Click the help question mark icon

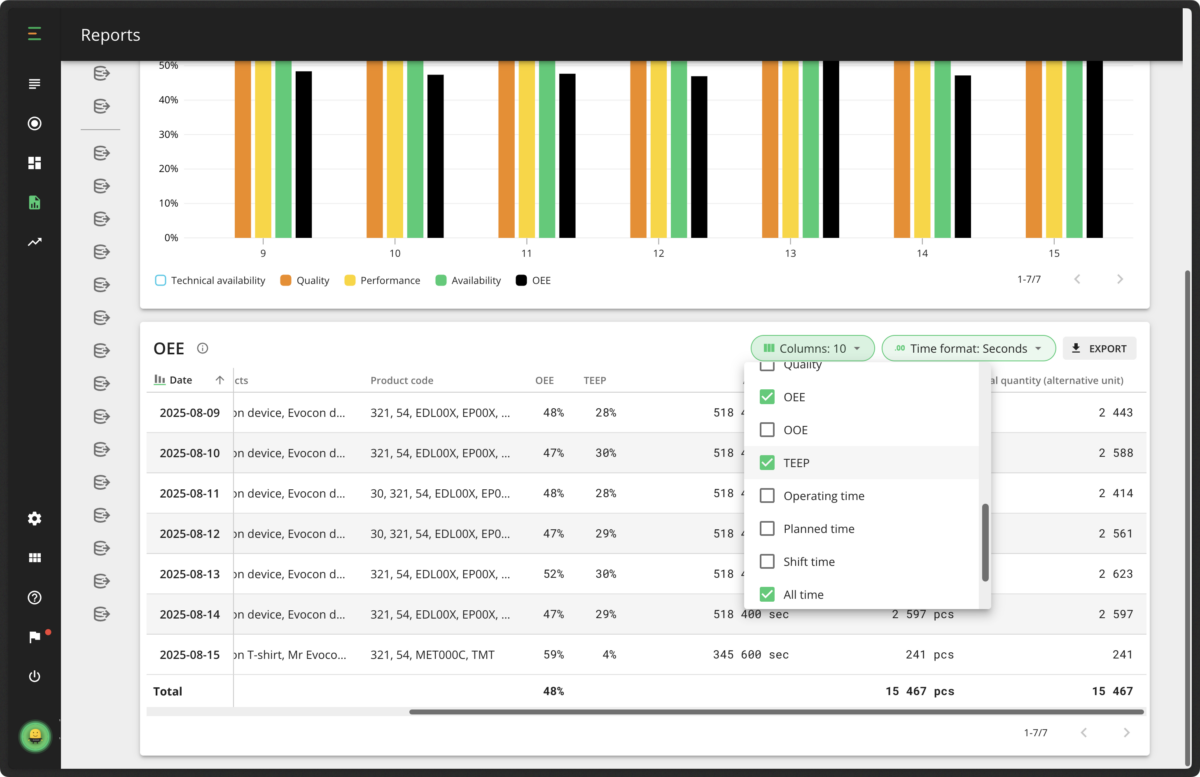(34, 598)
